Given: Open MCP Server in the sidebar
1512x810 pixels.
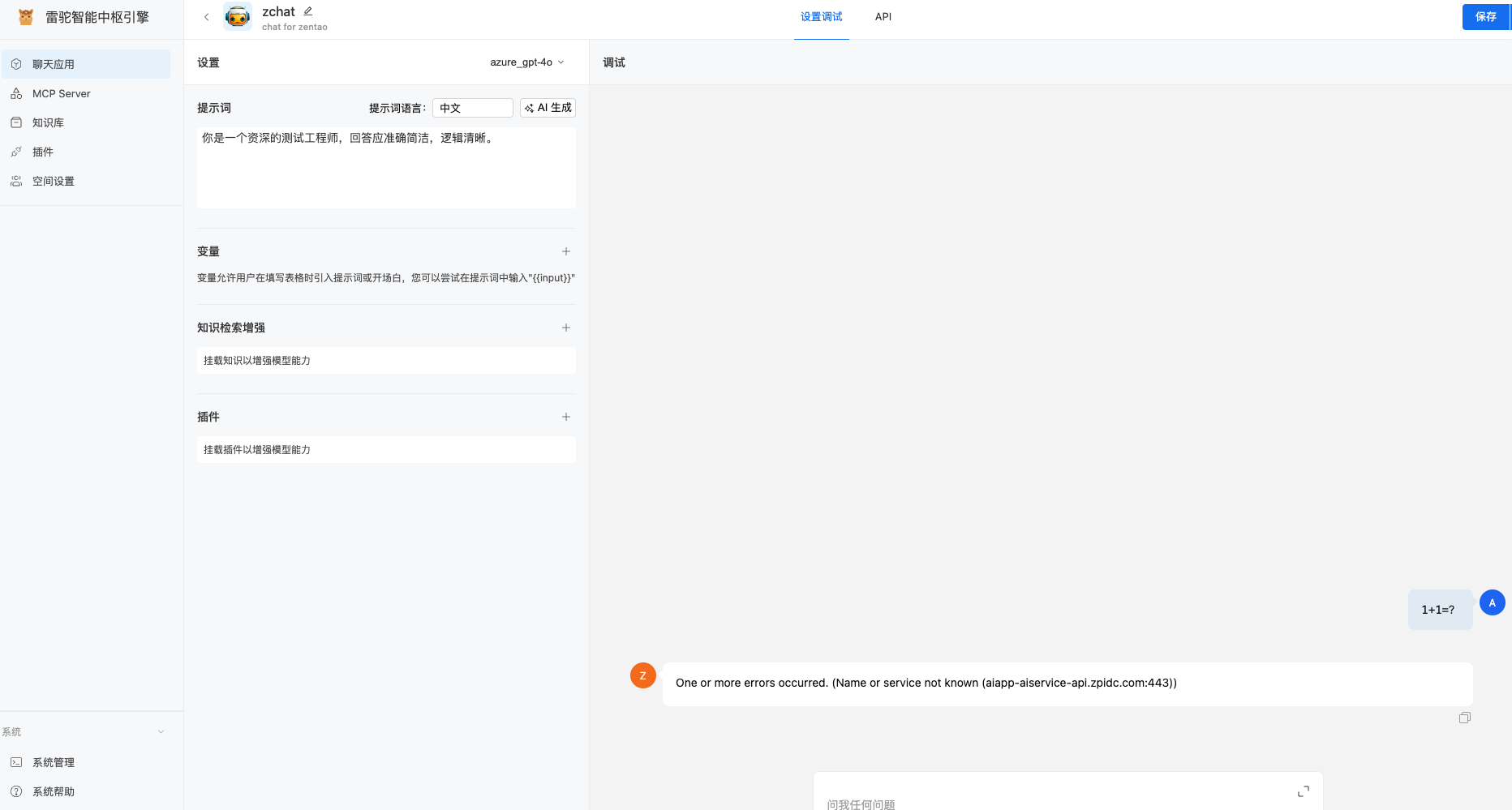Looking at the screenshot, I should [x=86, y=93].
